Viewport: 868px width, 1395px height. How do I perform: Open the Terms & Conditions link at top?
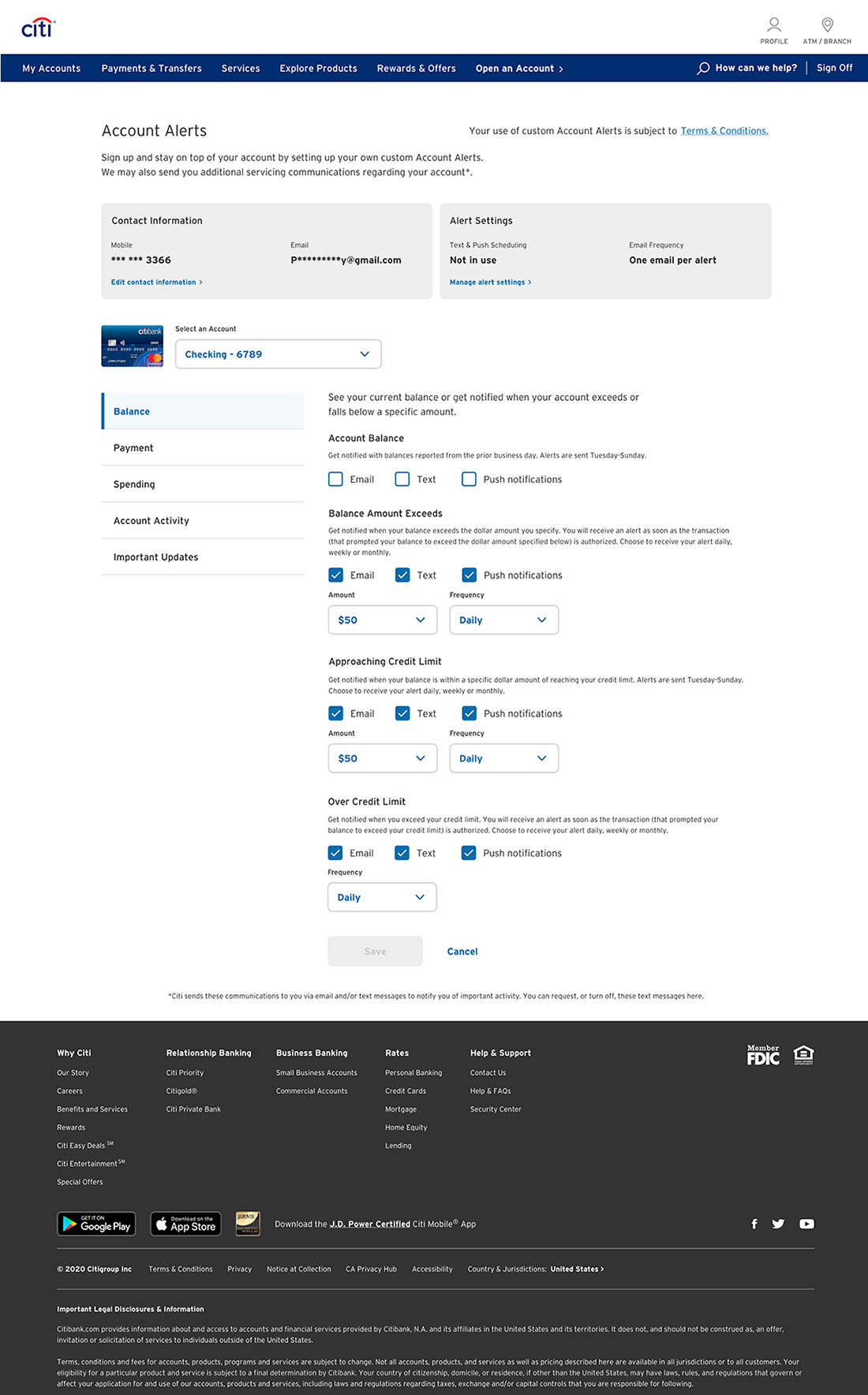pos(724,131)
